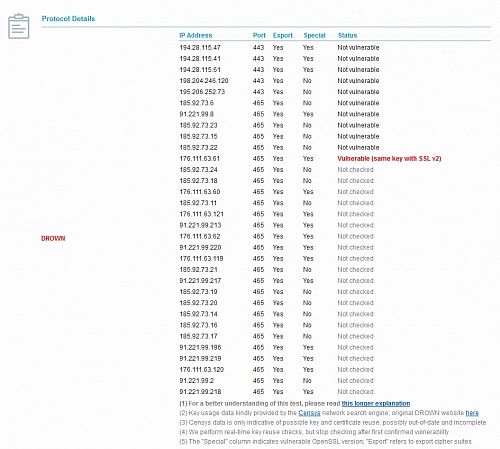Select IP address 176.111.63.120
Viewport: 500px width, 449px height.
[202, 370]
